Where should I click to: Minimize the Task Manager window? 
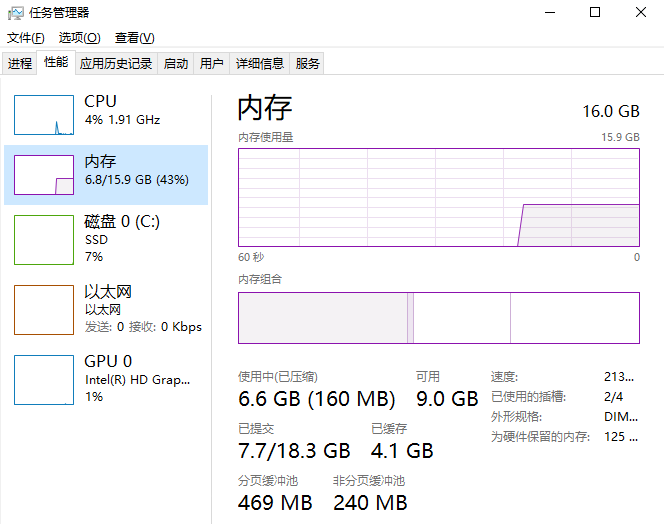click(x=549, y=12)
